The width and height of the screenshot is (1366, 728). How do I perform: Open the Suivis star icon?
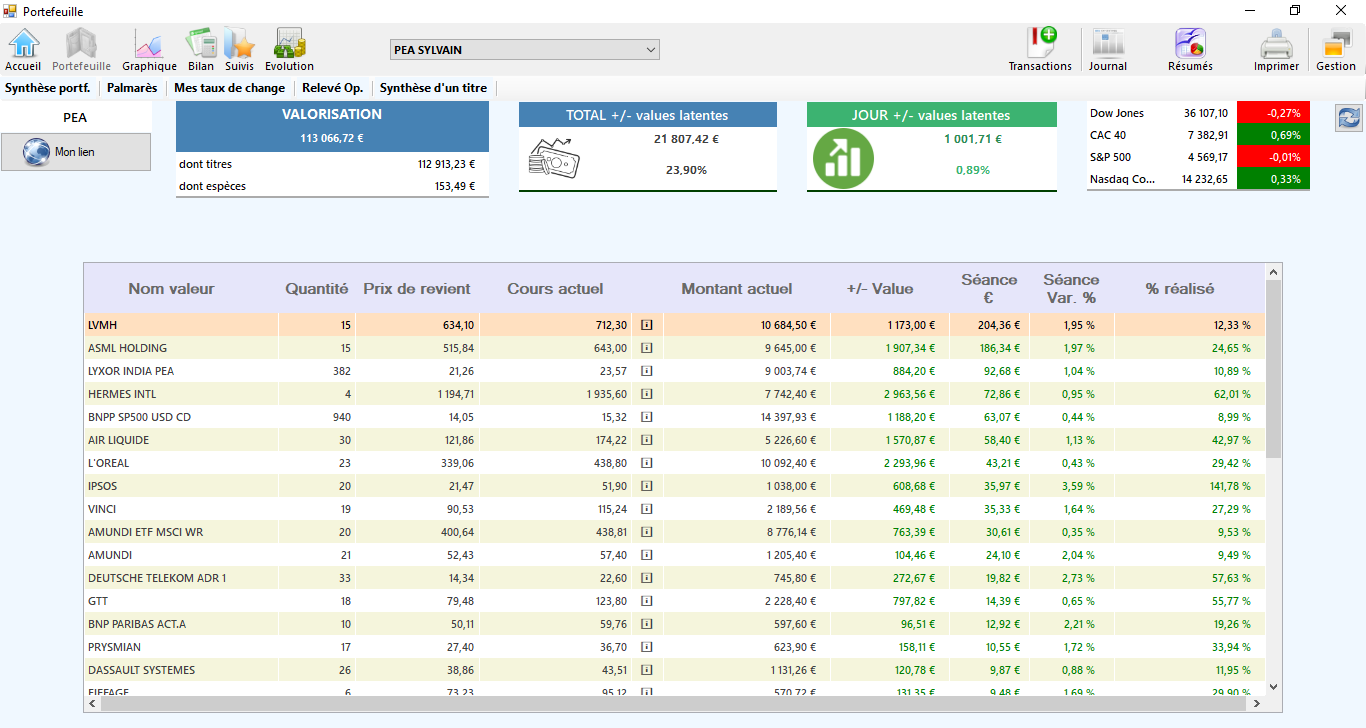coord(239,49)
